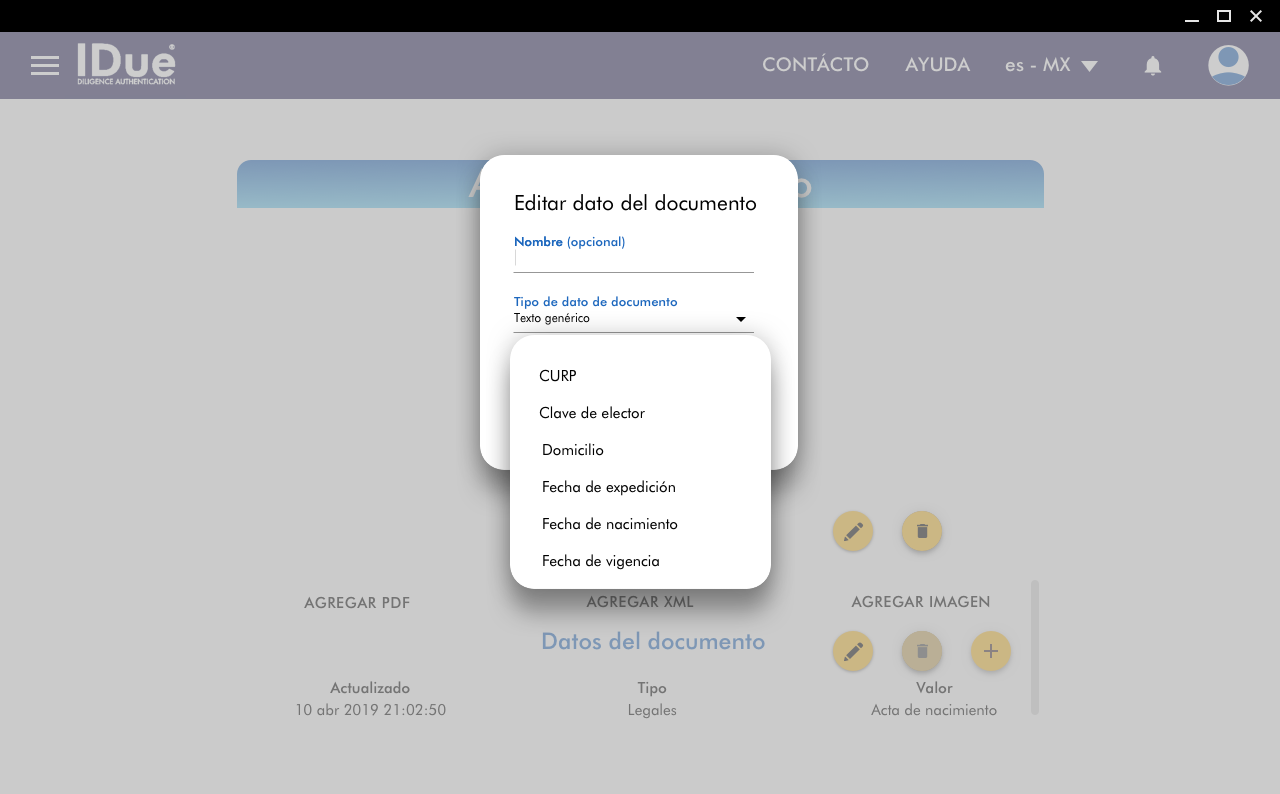This screenshot has width=1280, height=794.
Task: Expand the es - MX language selector
Action: pos(1051,66)
